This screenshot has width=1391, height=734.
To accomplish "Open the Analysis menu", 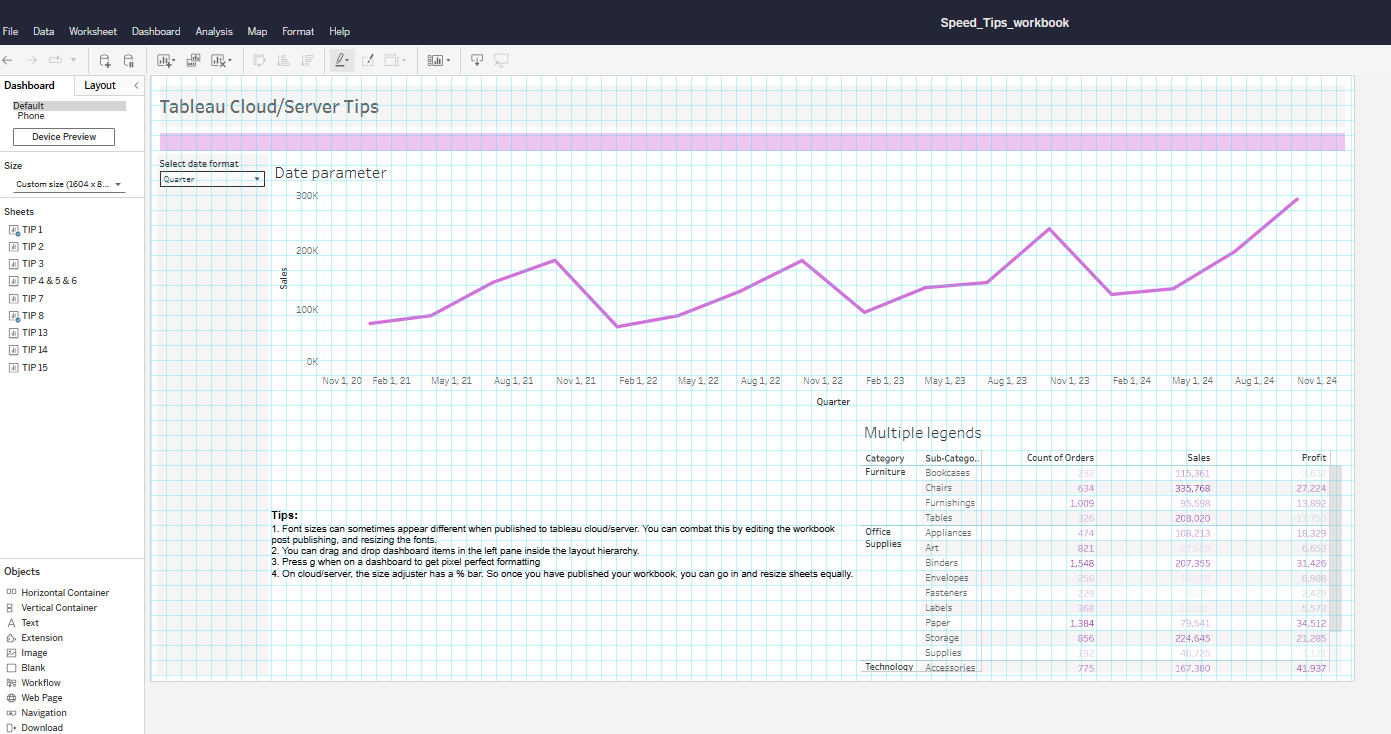I will click(214, 32).
